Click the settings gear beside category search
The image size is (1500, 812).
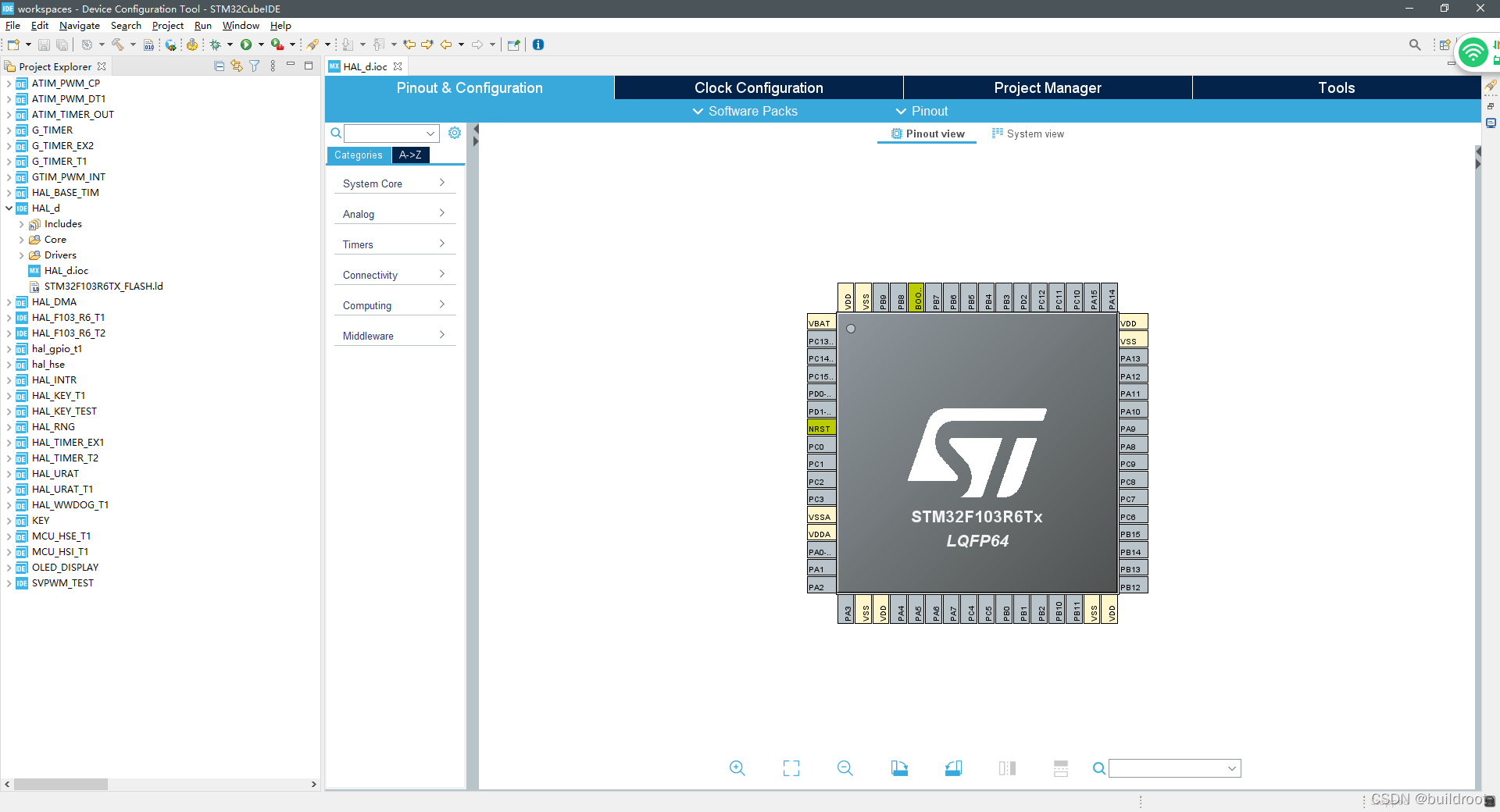(x=455, y=133)
